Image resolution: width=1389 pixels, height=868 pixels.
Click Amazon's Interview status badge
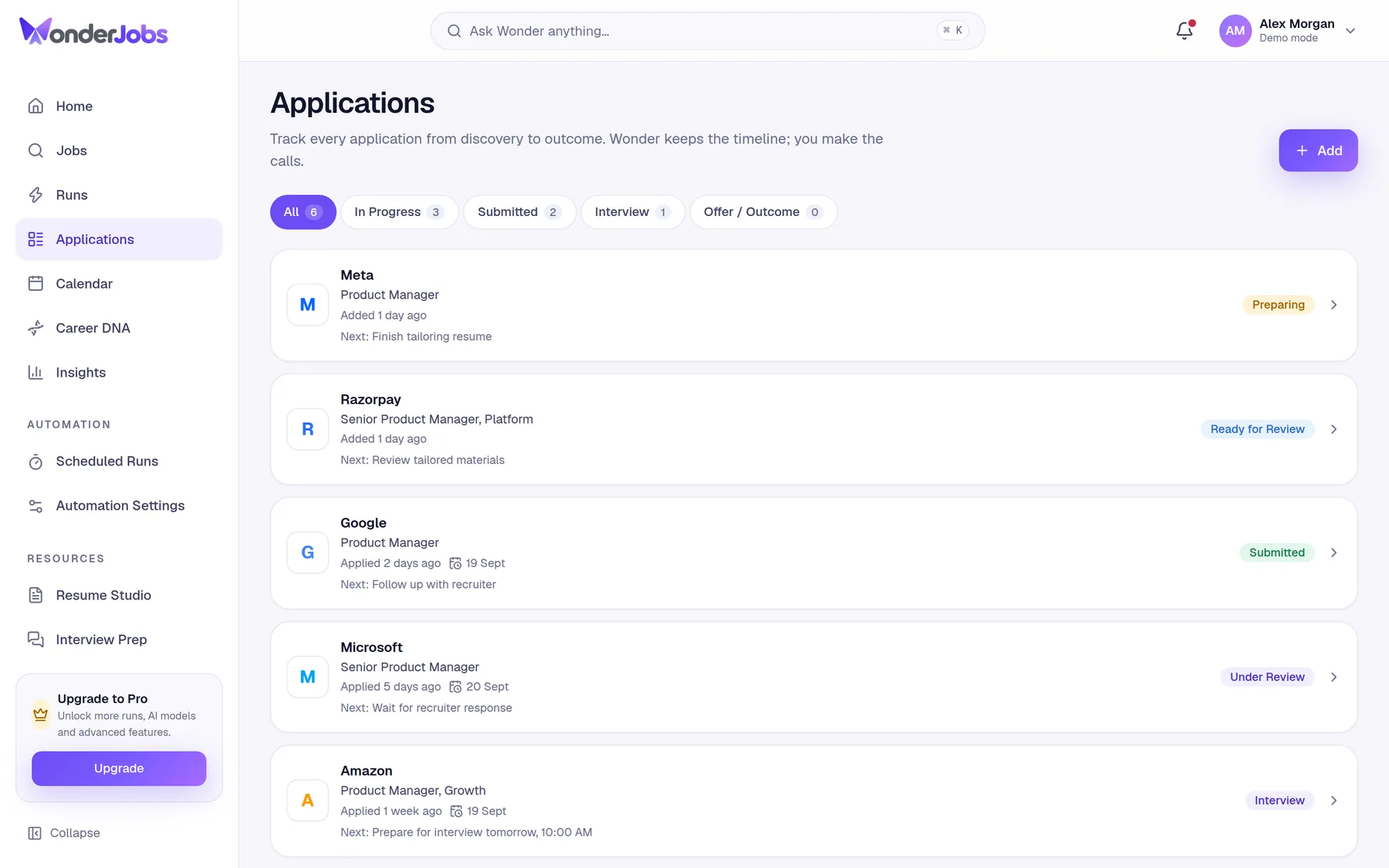pyautogui.click(x=1279, y=801)
